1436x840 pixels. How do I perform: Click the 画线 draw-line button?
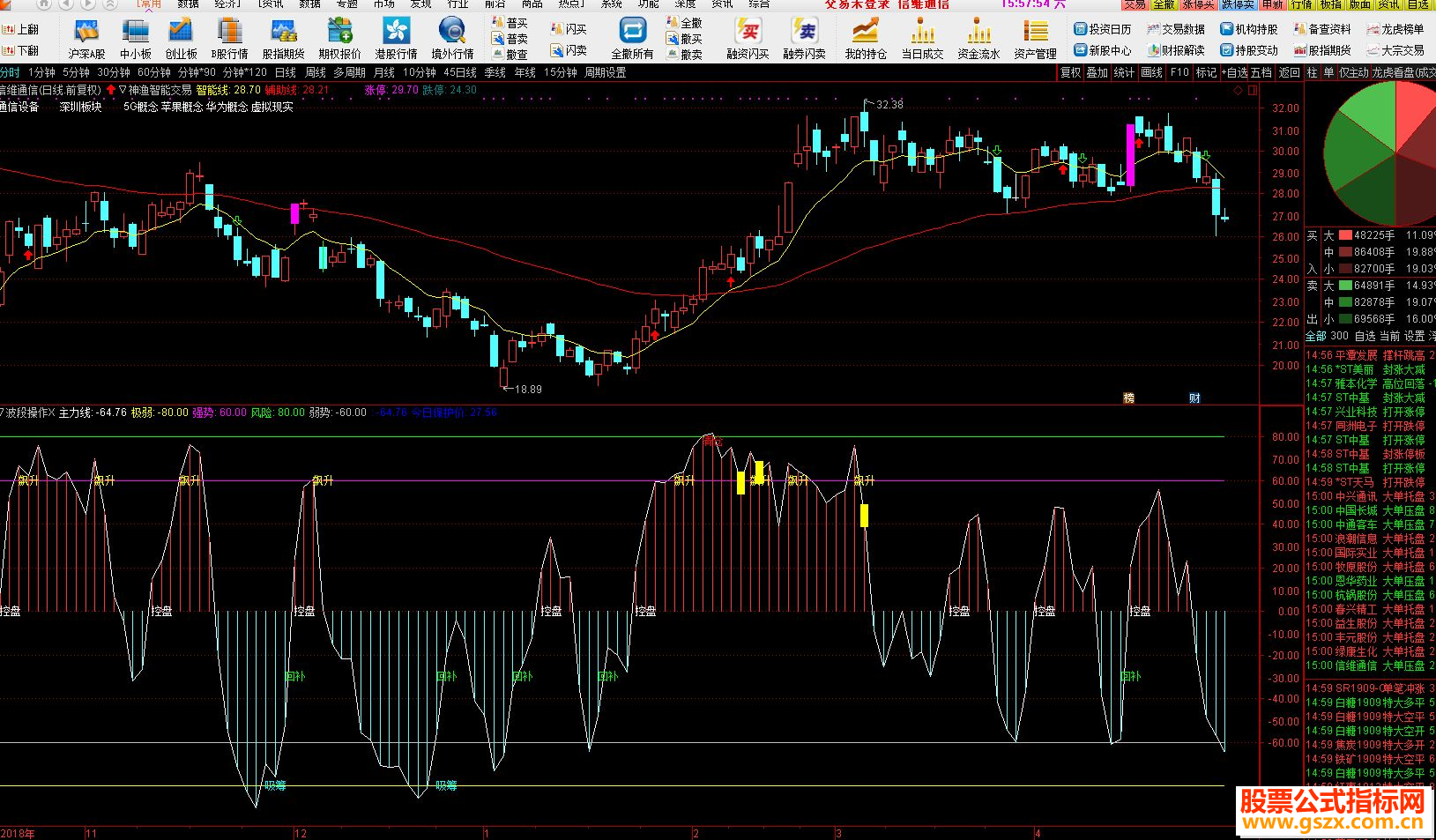click(x=1151, y=72)
